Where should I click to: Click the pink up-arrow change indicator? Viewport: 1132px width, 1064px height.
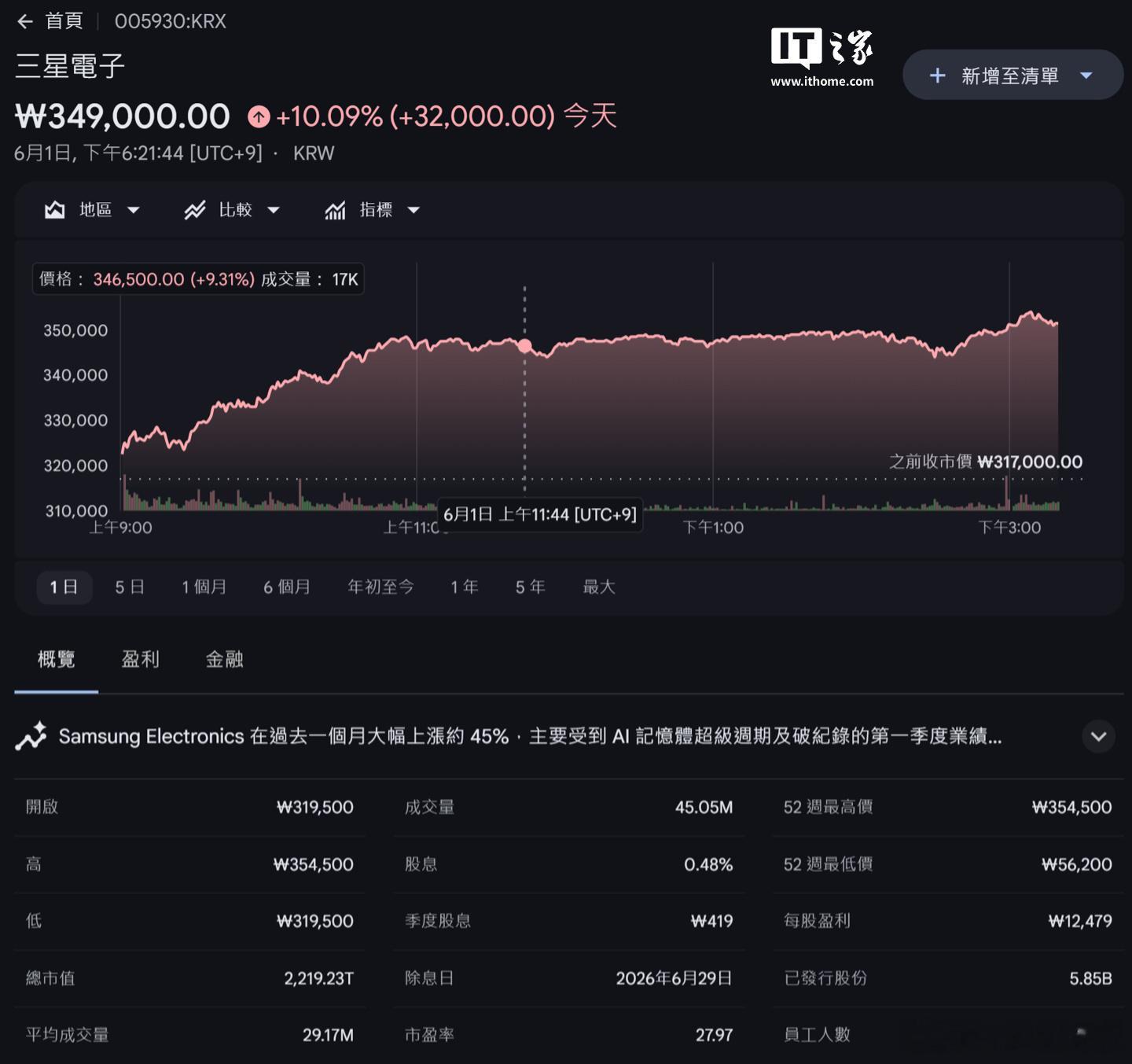tap(259, 117)
